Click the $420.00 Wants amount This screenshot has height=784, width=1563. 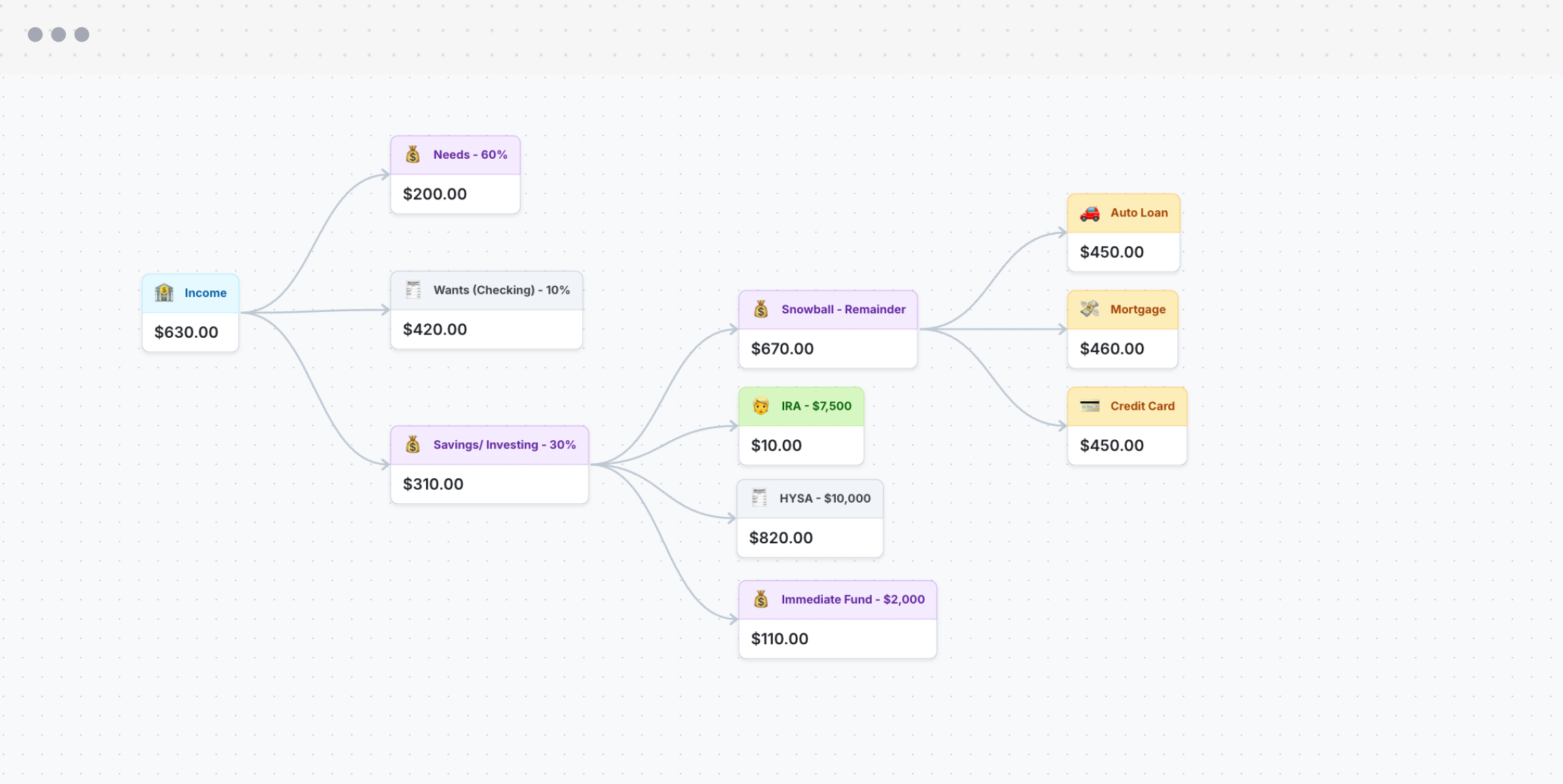coord(435,330)
